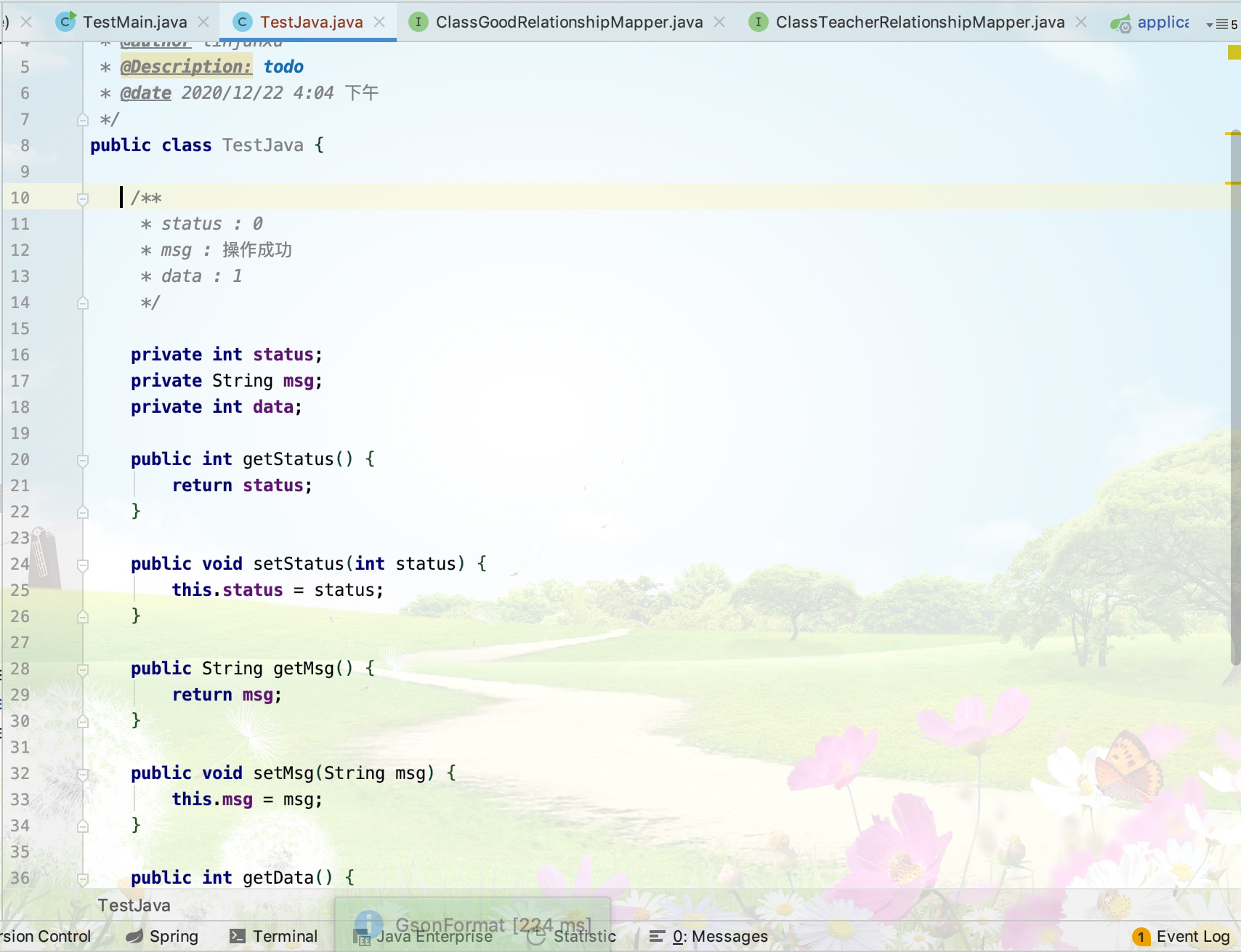The height and width of the screenshot is (952, 1241).
Task: Click the TestJava breadcrumb
Action: click(x=134, y=905)
